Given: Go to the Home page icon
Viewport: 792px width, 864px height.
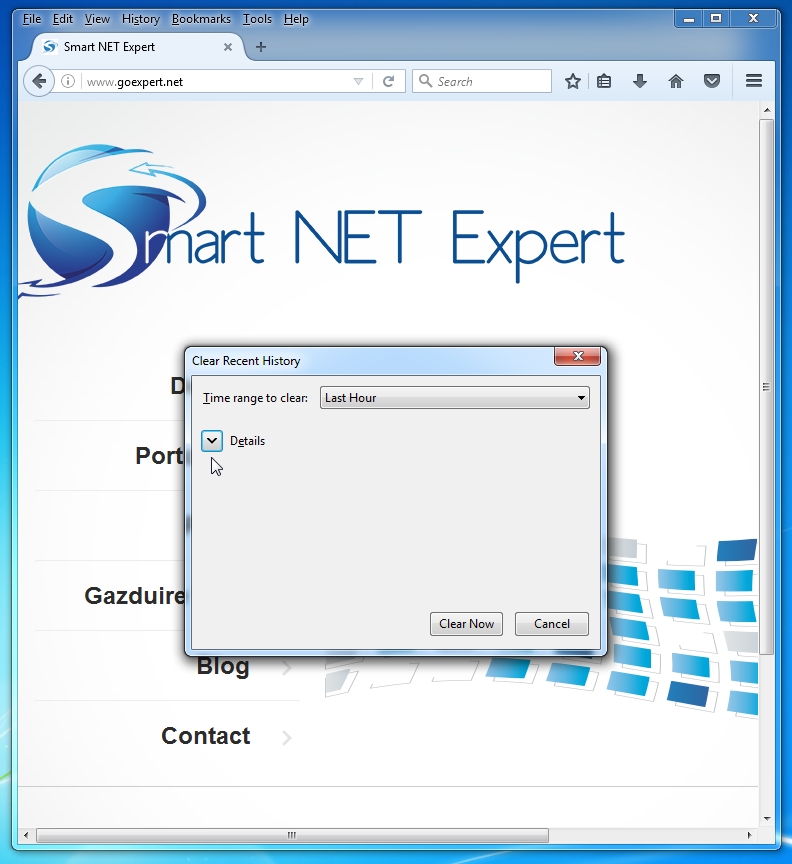Looking at the screenshot, I should pyautogui.click(x=676, y=82).
